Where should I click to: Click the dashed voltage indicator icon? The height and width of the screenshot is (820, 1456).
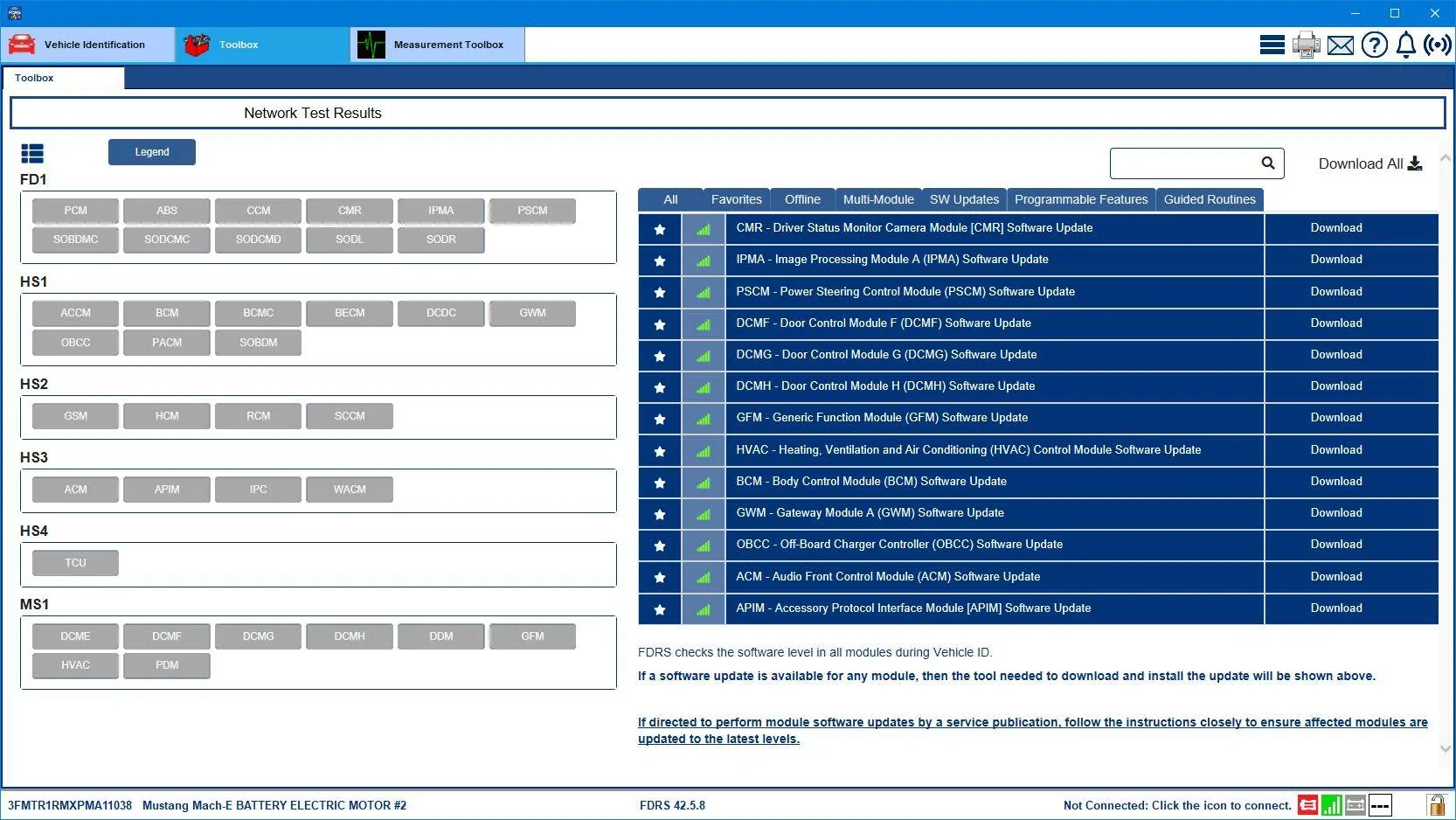[1380, 805]
